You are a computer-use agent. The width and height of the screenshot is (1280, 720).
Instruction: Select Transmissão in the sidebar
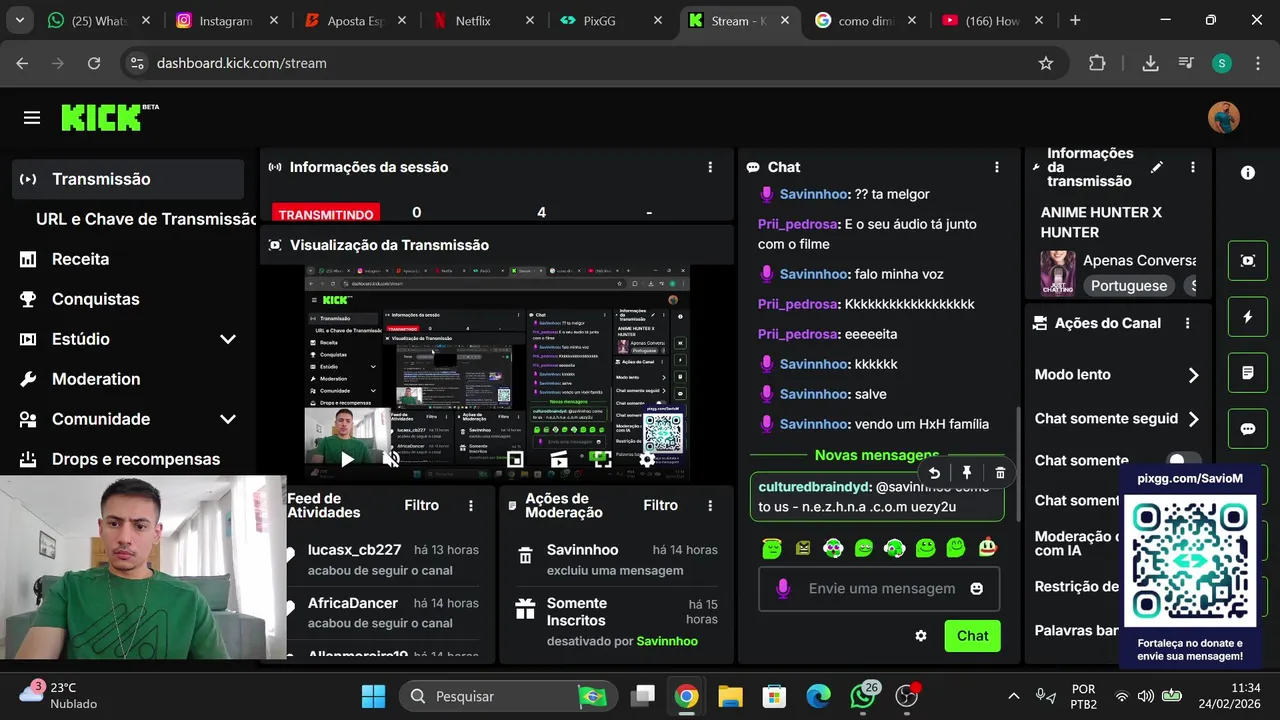click(x=128, y=179)
